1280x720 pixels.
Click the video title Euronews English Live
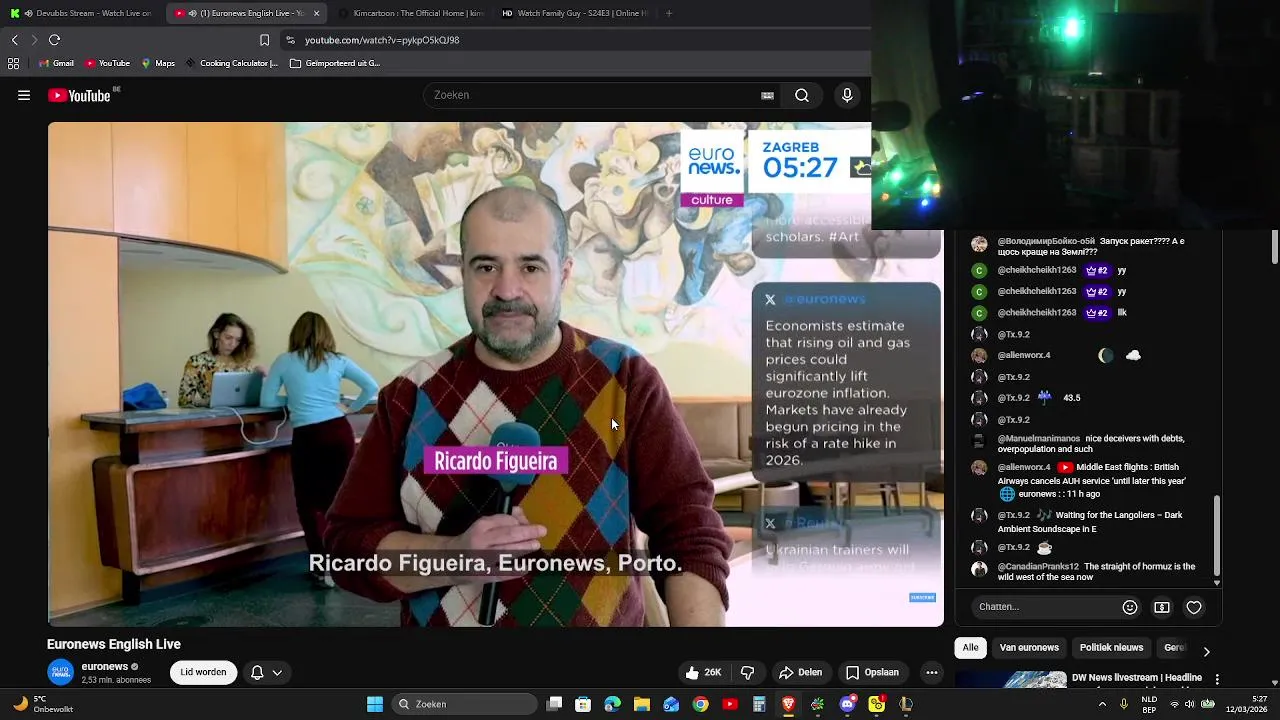pyautogui.click(x=114, y=645)
